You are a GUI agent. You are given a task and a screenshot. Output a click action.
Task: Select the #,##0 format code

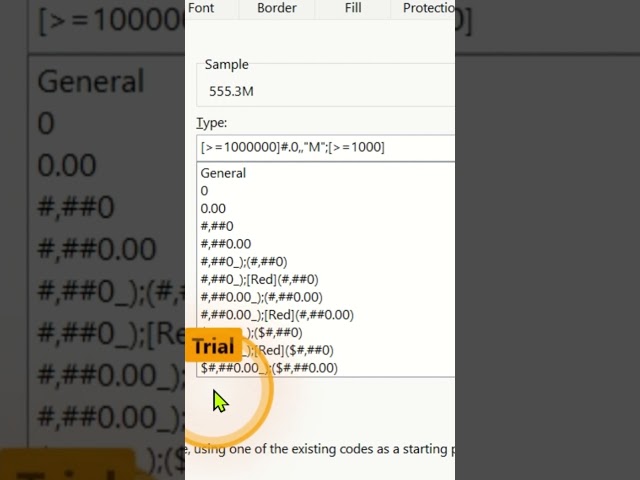(217, 226)
